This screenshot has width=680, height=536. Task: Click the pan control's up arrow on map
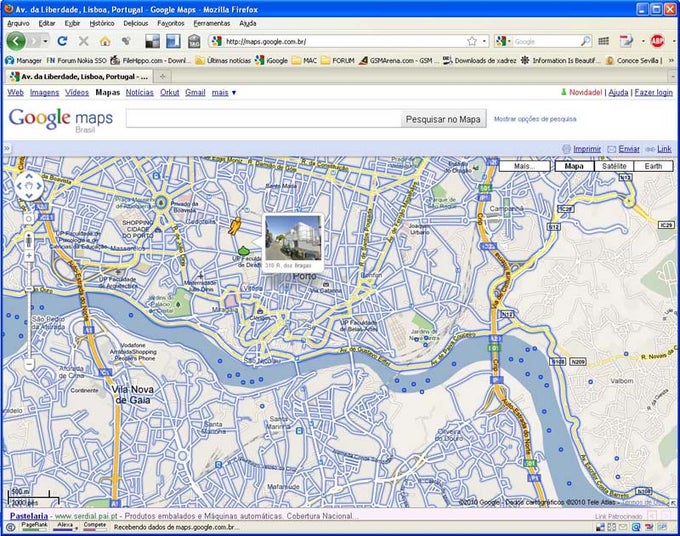pyautogui.click(x=29, y=176)
